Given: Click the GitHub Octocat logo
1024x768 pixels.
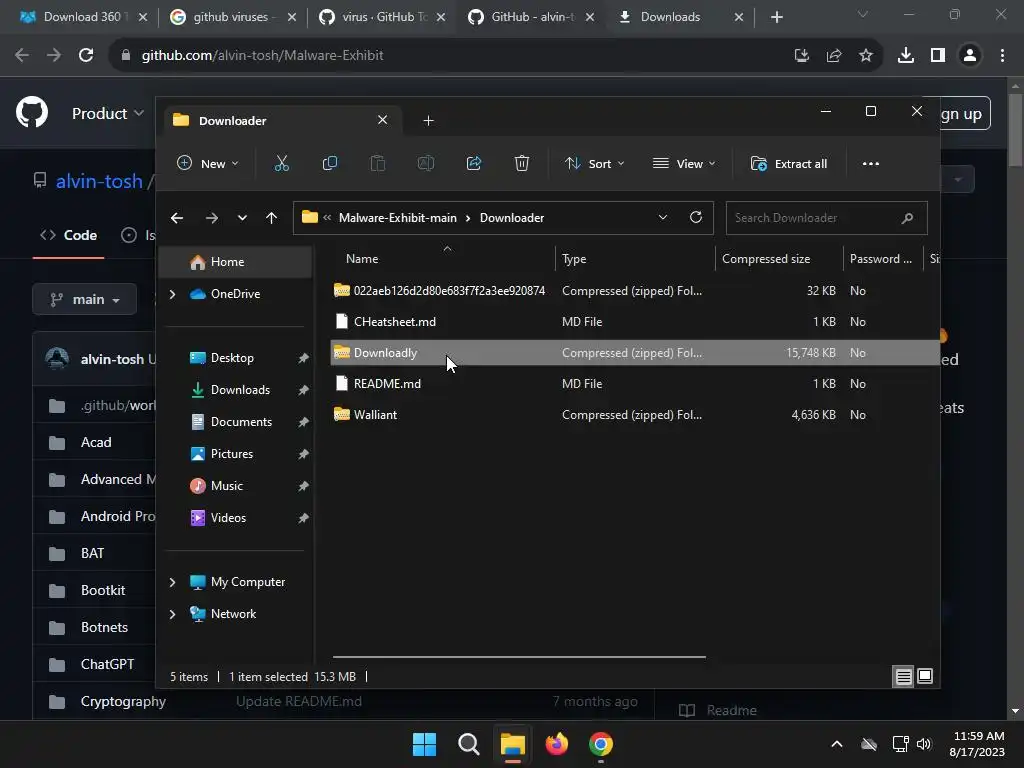Looking at the screenshot, I should click(x=32, y=112).
